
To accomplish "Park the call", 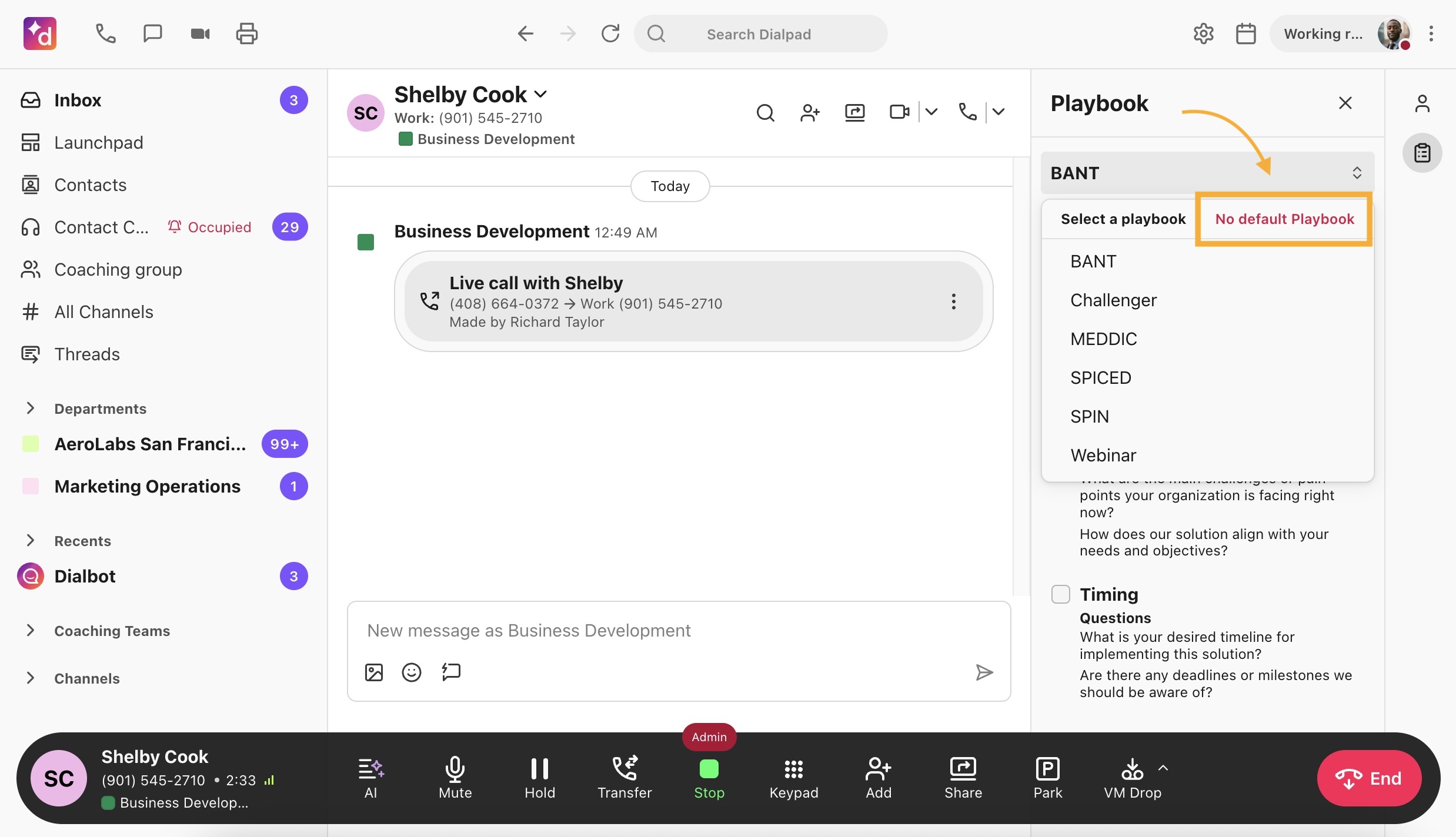I will (x=1048, y=778).
